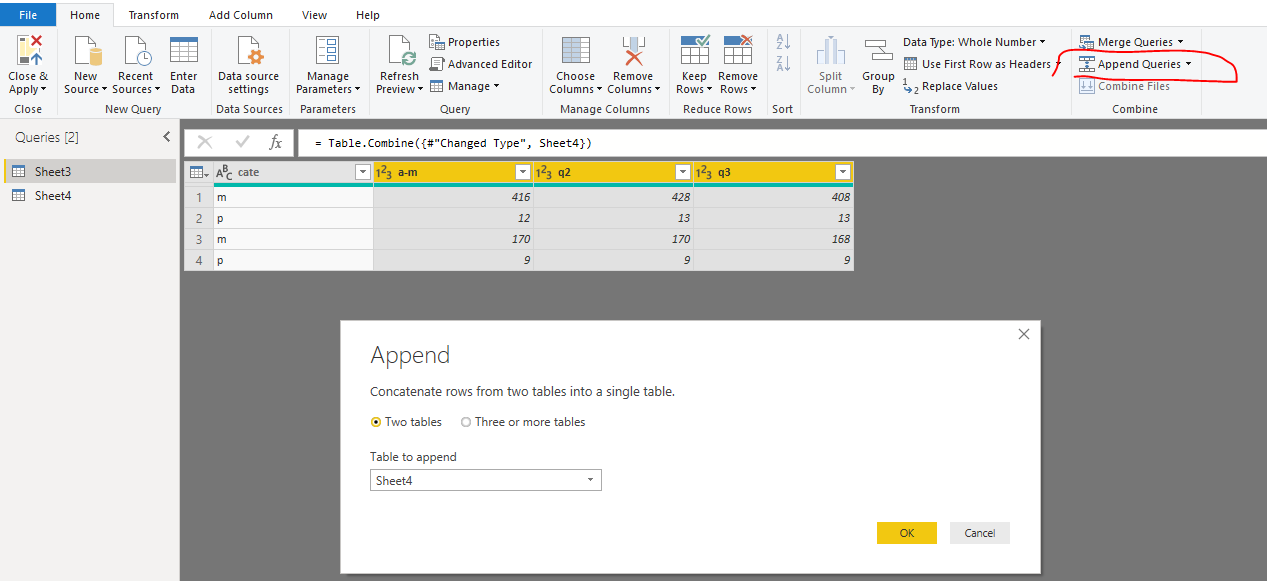This screenshot has width=1267, height=581.
Task: Click the fx function icon
Action: (x=276, y=143)
